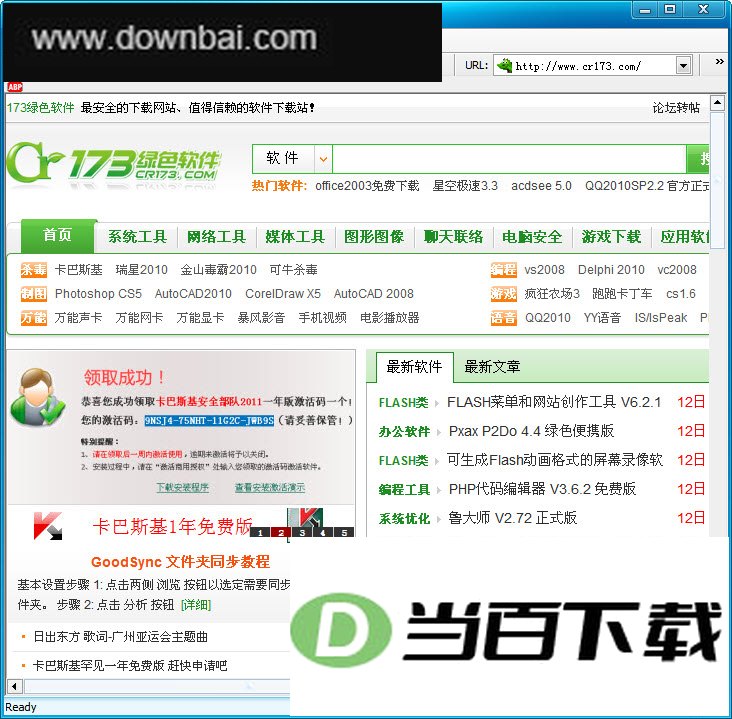Click the 173绿色软件 header link
This screenshot has width=732, height=719.
pos(41,108)
